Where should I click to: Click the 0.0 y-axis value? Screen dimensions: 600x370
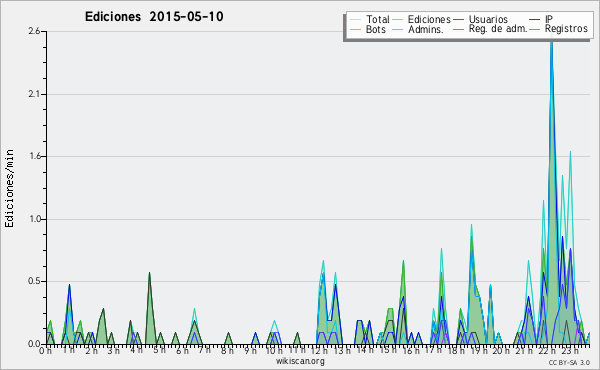(34, 344)
